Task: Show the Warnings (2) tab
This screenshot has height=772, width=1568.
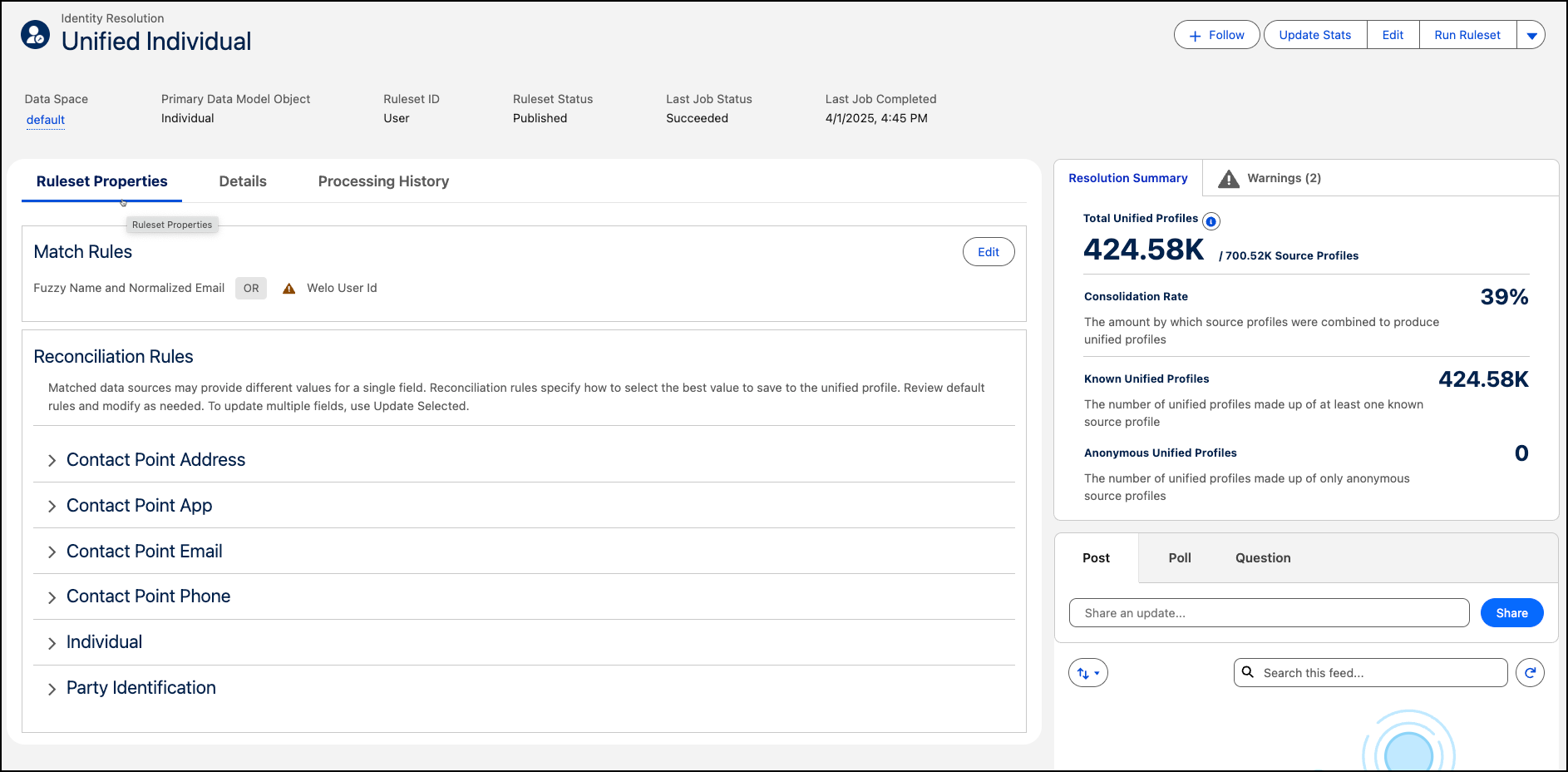Action: [x=1270, y=178]
